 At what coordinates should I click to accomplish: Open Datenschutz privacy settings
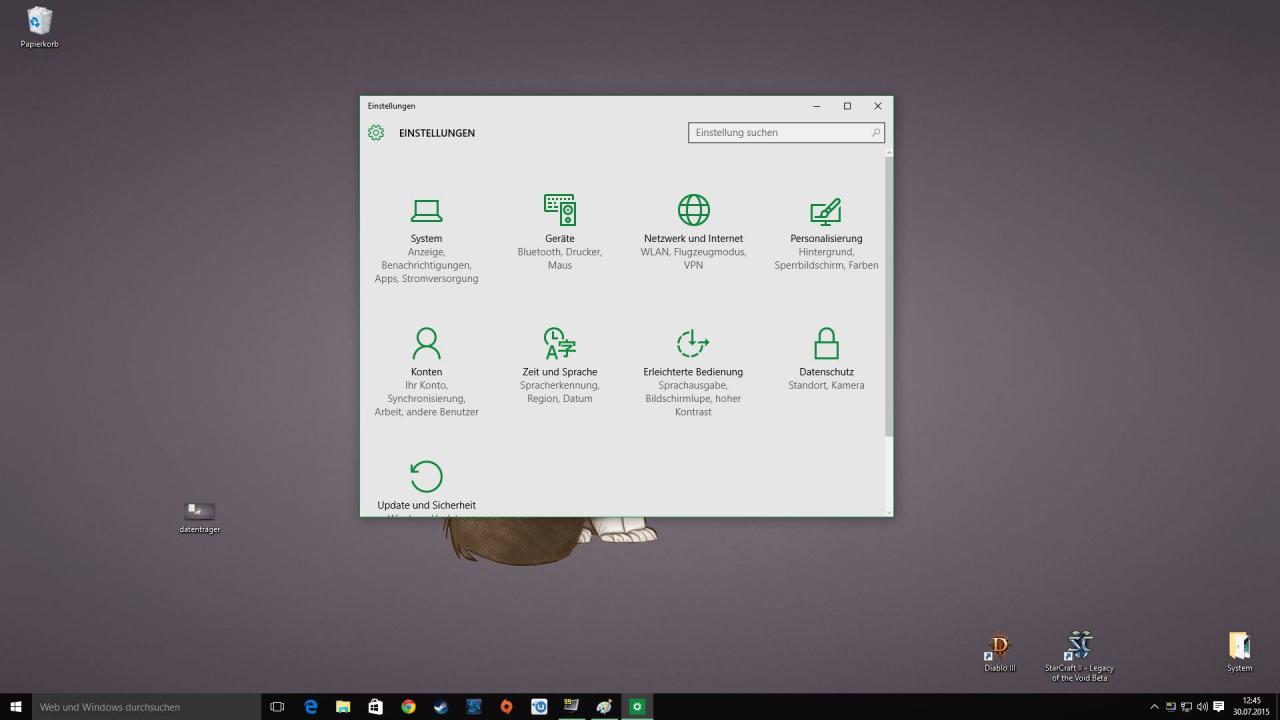pyautogui.click(x=826, y=359)
